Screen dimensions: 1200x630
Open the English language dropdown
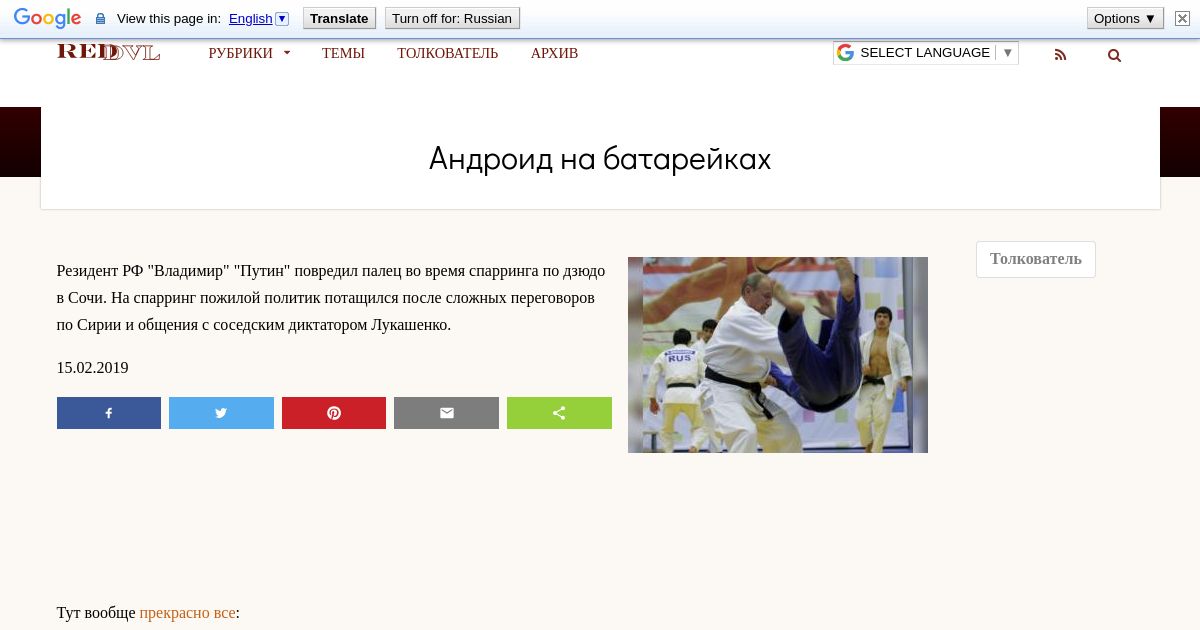tap(258, 18)
